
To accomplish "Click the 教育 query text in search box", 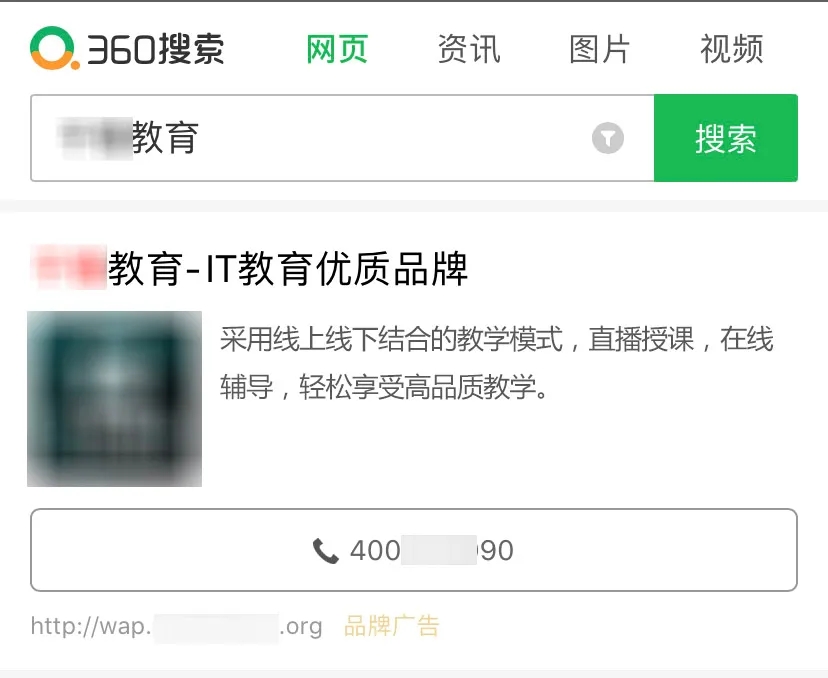I will point(165,138).
